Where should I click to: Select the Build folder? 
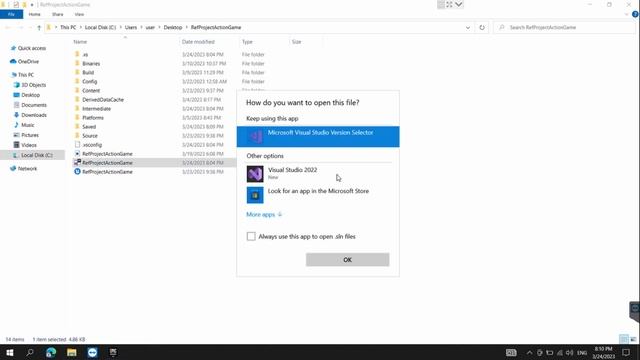pyautogui.click(x=88, y=72)
